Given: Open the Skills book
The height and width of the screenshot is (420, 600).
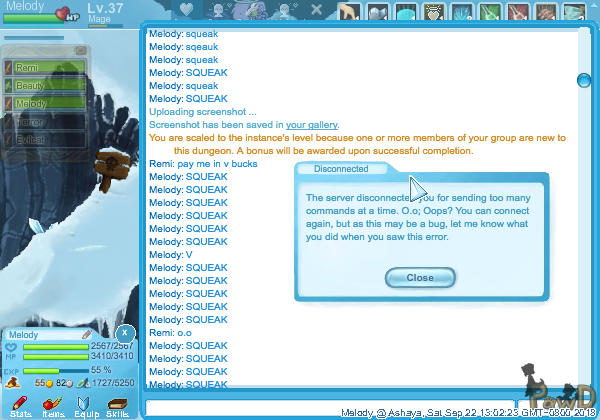Looking at the screenshot, I should 117,404.
